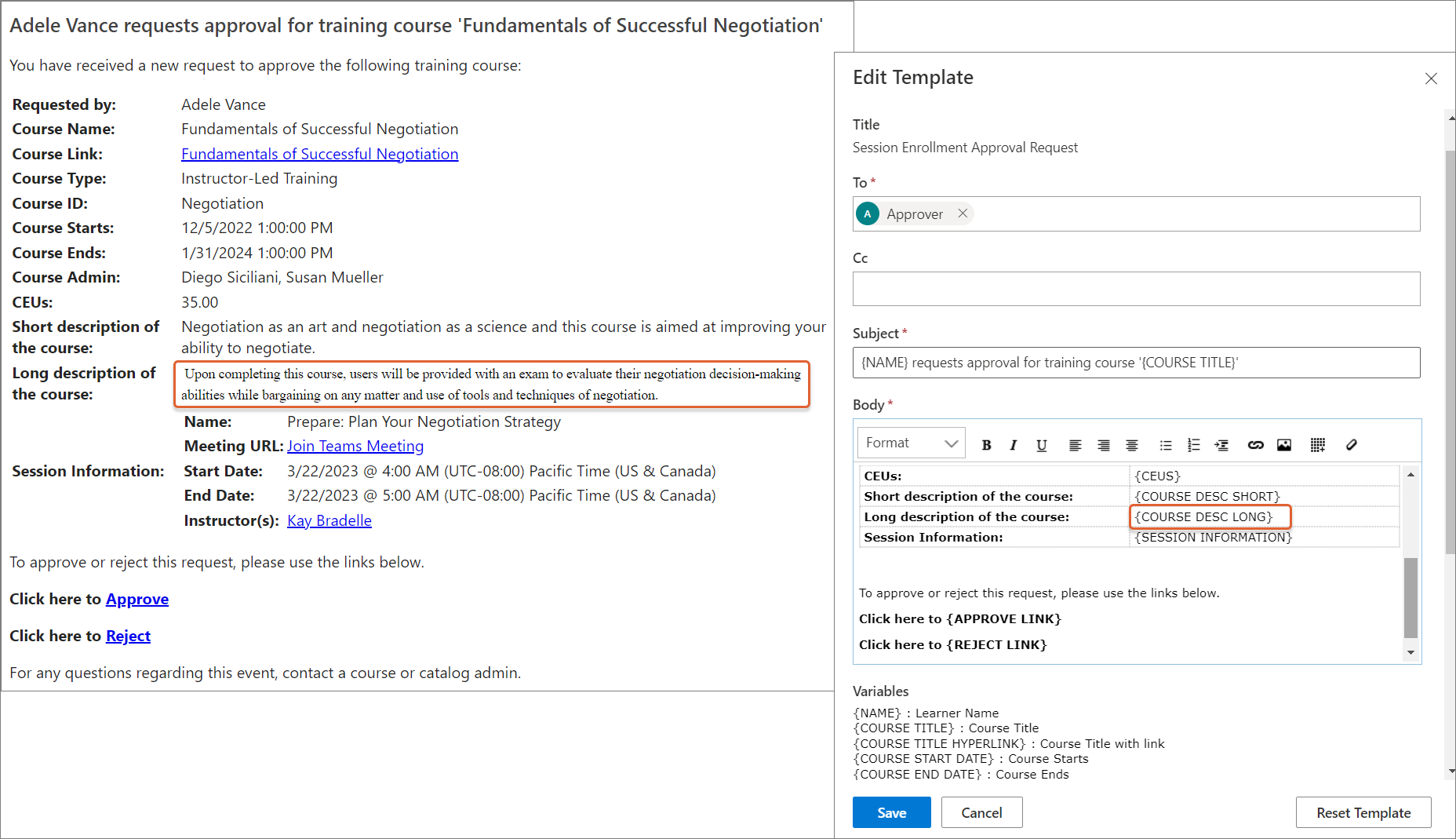Toggle underline formatting in body editor

click(1041, 445)
